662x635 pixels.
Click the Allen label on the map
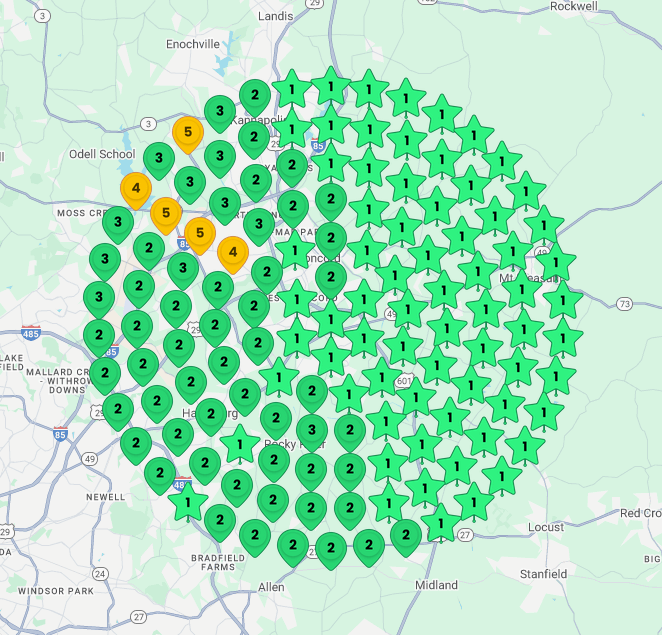point(271,587)
